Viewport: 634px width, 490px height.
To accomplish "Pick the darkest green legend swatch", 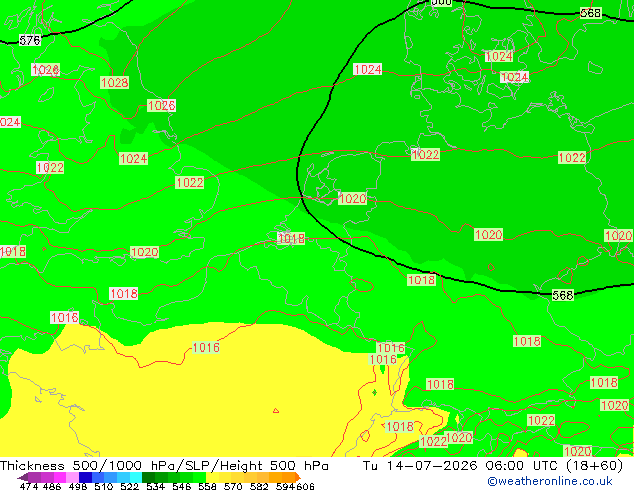I will [148, 477].
